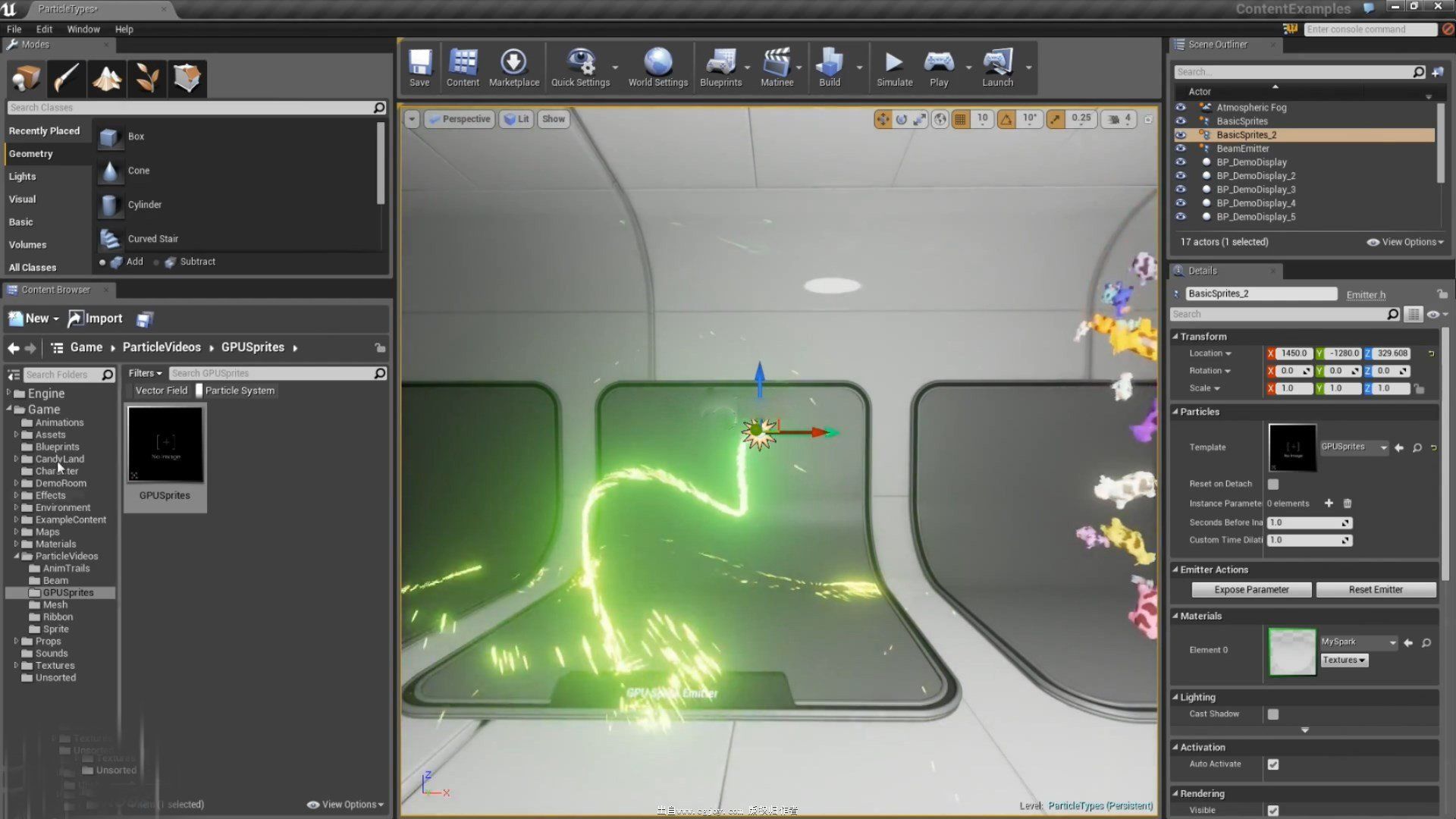Toggle rotation snapping icon in the viewport
This screenshot has height=819, width=1456.
pos(1006,119)
